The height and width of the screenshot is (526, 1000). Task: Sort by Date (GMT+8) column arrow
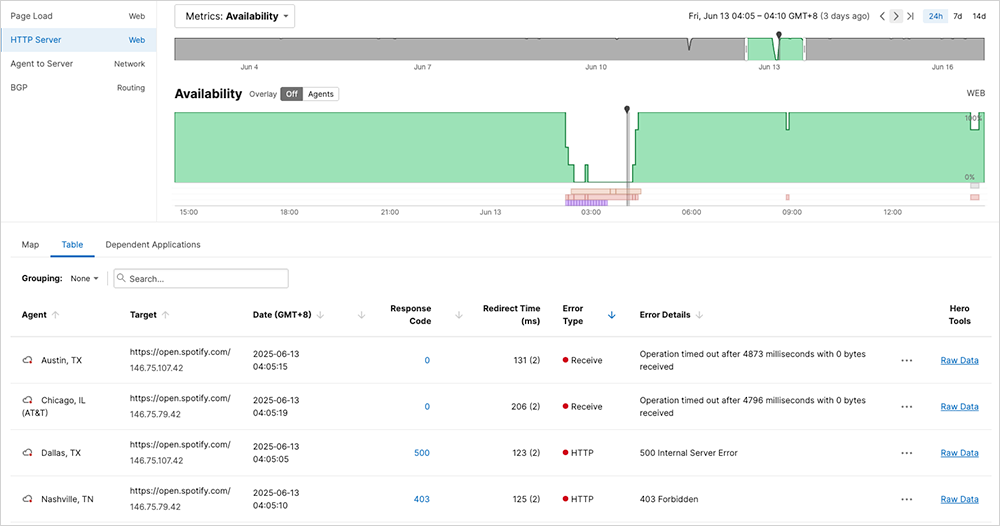[x=320, y=315]
